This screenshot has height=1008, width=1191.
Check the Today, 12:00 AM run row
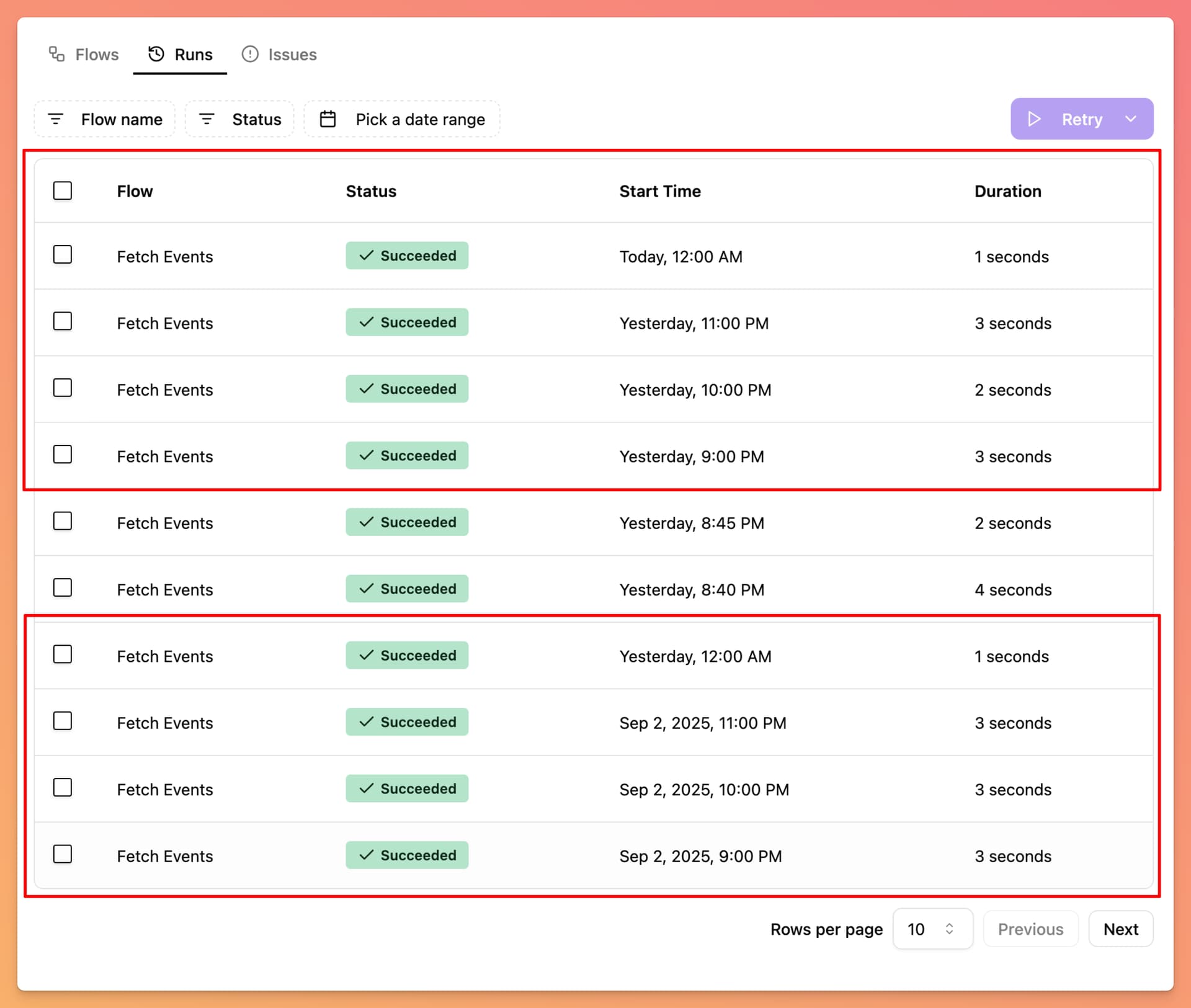point(63,255)
